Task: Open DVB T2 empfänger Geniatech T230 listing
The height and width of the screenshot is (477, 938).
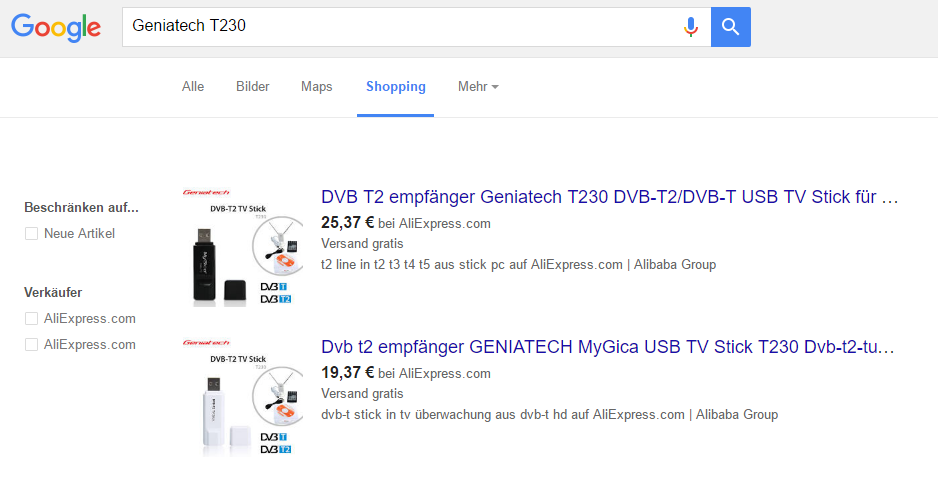Action: (x=610, y=196)
